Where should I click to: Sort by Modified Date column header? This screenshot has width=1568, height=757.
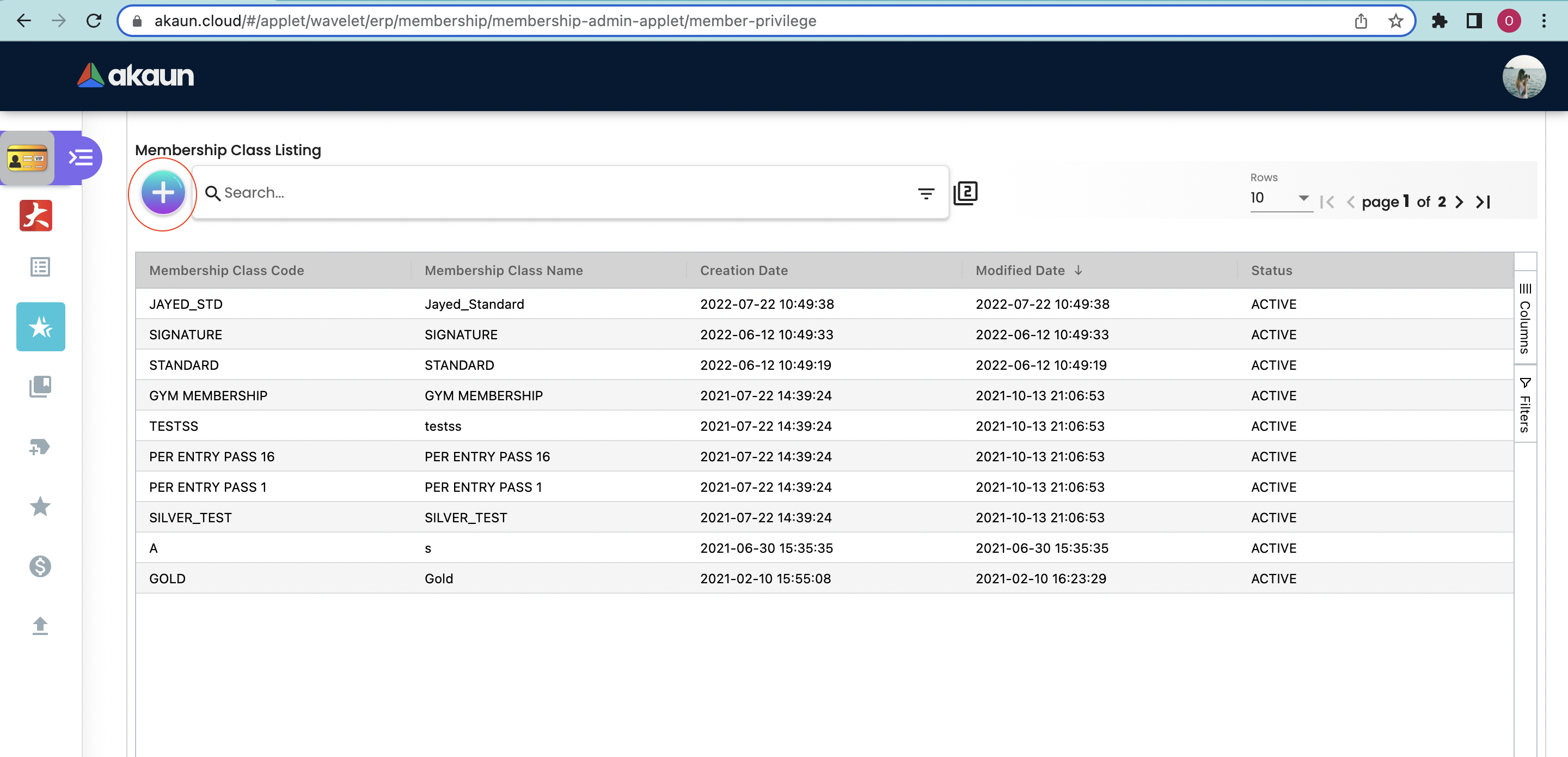click(1020, 271)
